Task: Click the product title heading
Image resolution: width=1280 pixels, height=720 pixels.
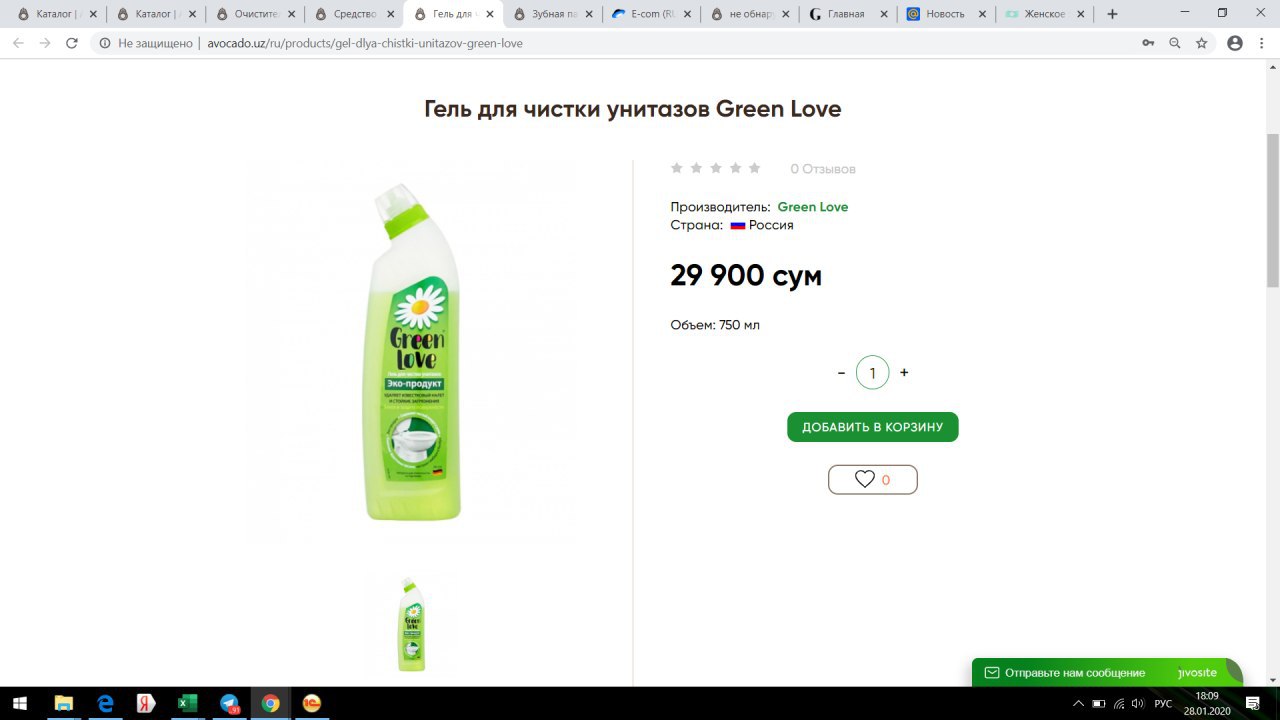Action: [x=633, y=109]
